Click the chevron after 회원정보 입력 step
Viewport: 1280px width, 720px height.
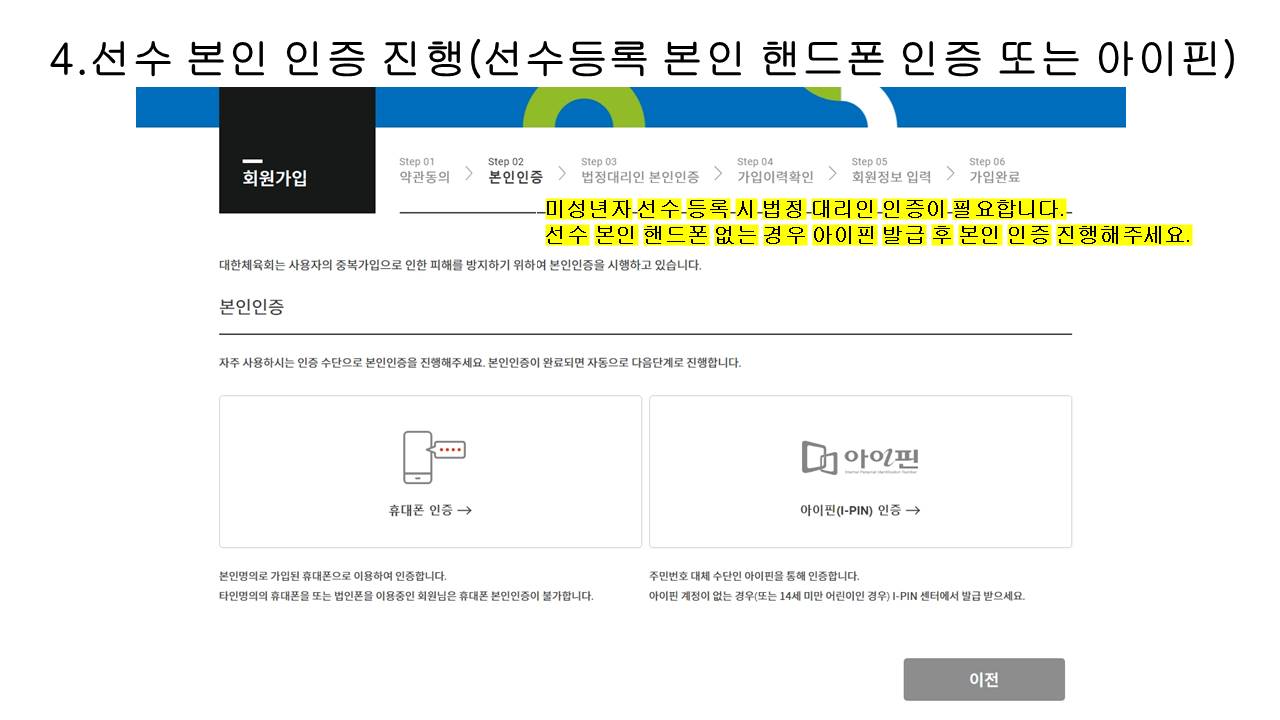pyautogui.click(x=949, y=176)
